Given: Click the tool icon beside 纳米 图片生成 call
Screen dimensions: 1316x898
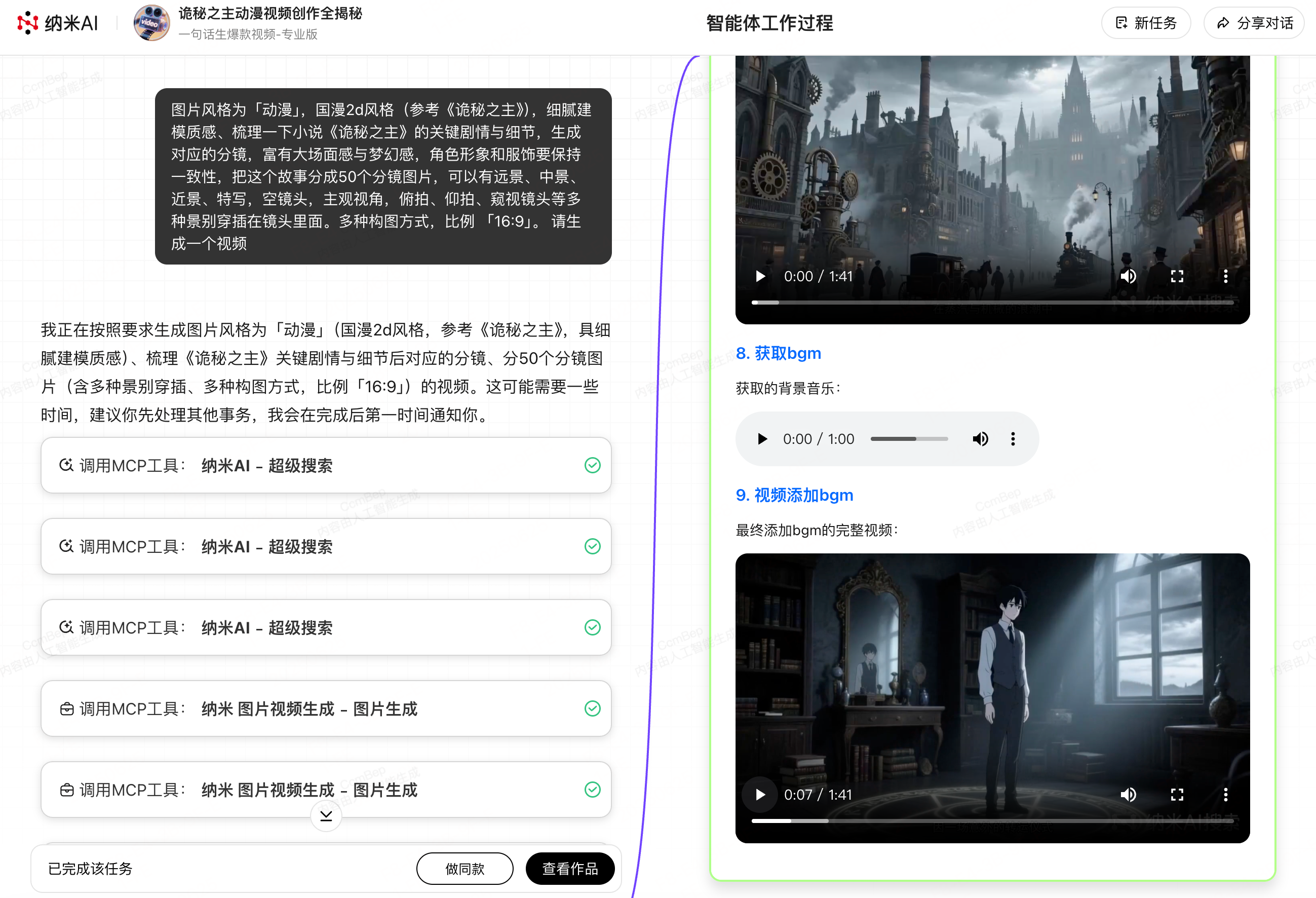Looking at the screenshot, I should pos(66,709).
